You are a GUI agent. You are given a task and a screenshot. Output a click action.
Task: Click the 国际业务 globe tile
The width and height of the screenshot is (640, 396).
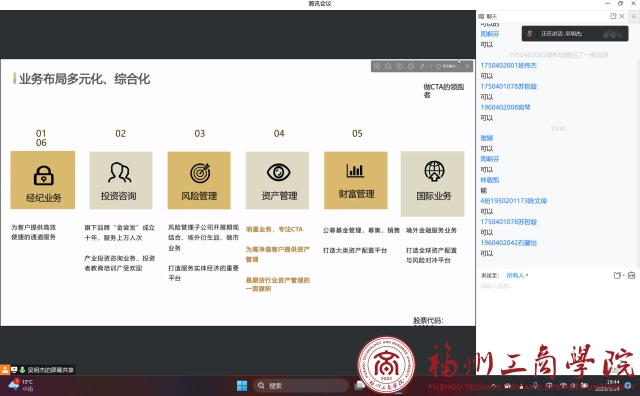(433, 184)
